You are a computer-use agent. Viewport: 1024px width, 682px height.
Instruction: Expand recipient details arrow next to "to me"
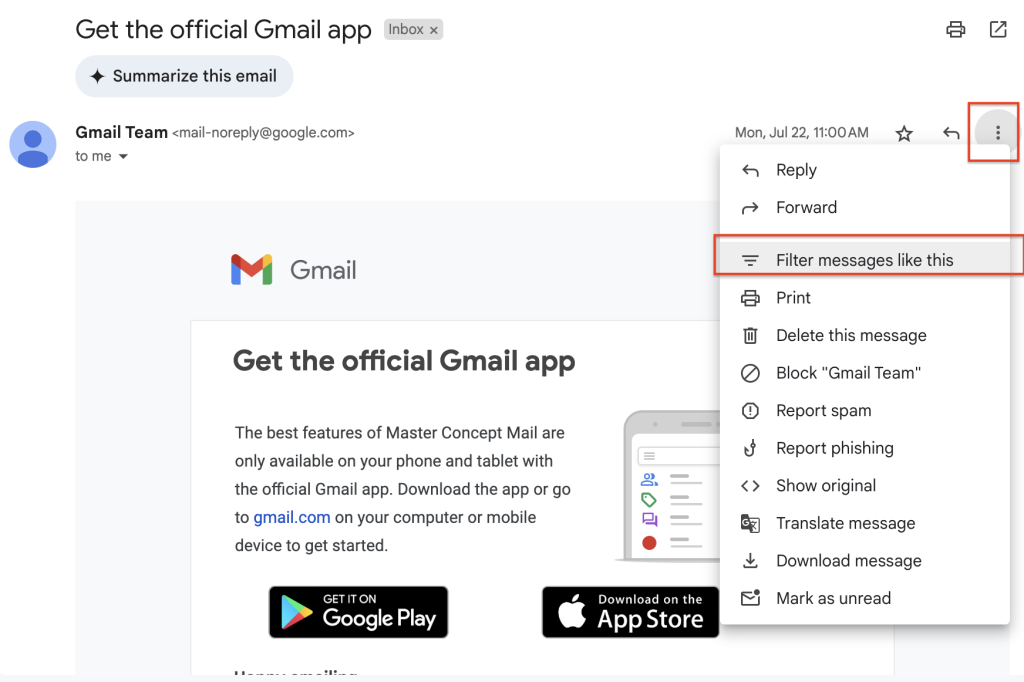123,157
